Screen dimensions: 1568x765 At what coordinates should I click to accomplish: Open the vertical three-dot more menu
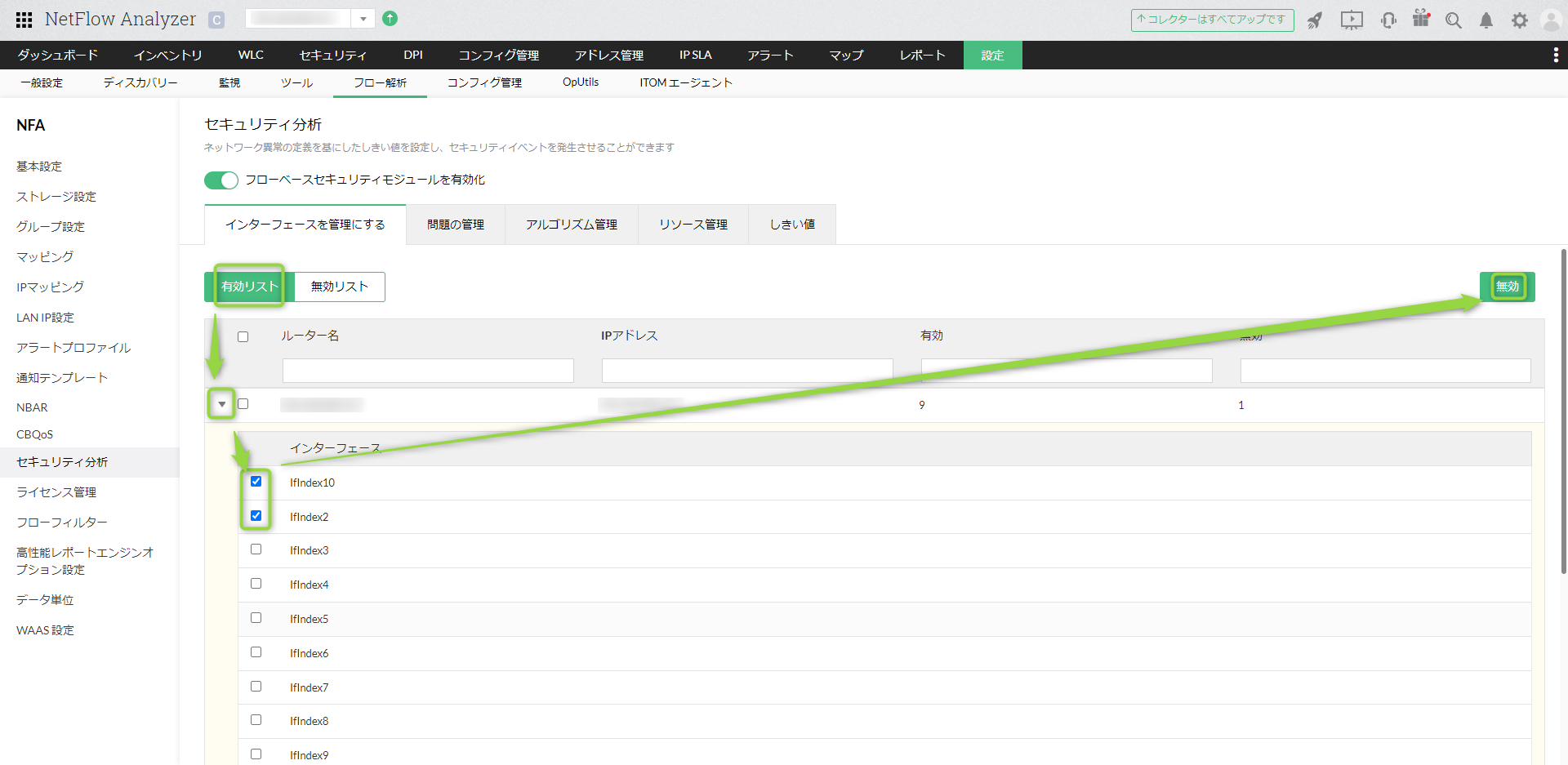click(x=1555, y=55)
